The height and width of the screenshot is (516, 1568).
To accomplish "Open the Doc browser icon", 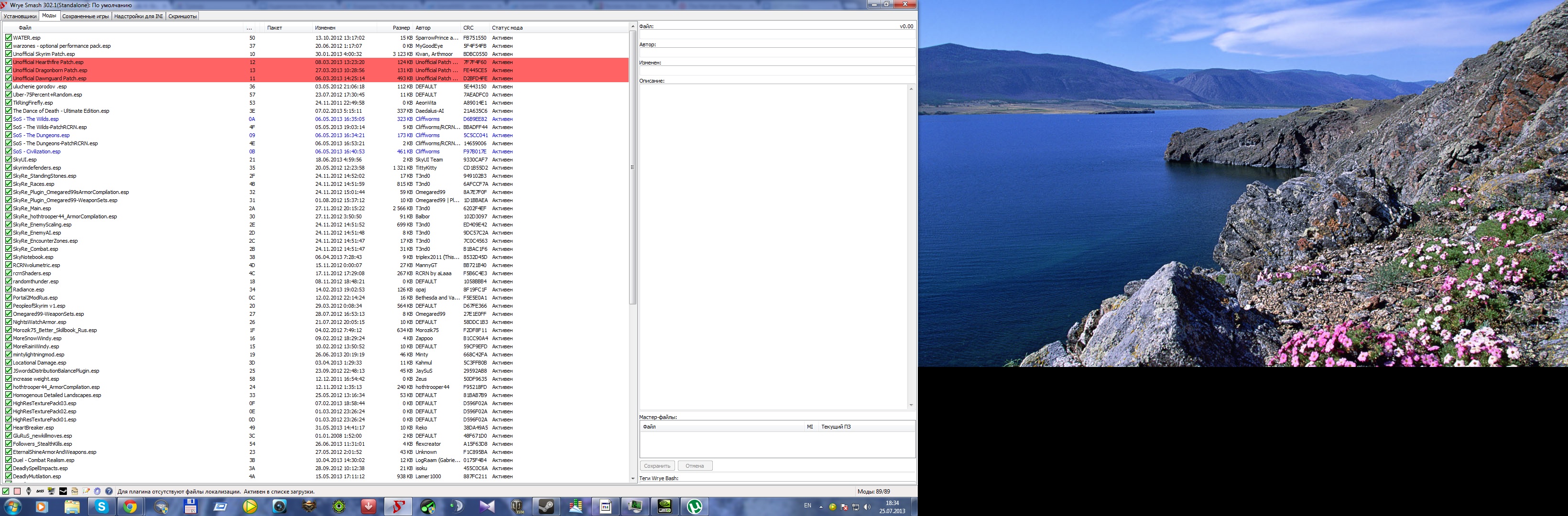I will (74, 491).
